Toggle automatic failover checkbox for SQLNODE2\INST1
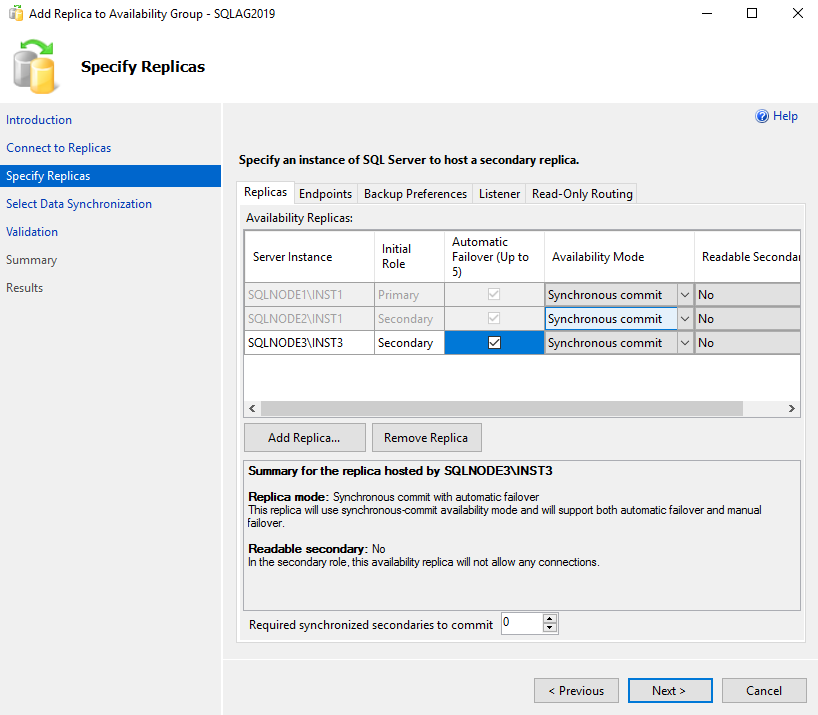The height and width of the screenshot is (715, 818). point(494,319)
